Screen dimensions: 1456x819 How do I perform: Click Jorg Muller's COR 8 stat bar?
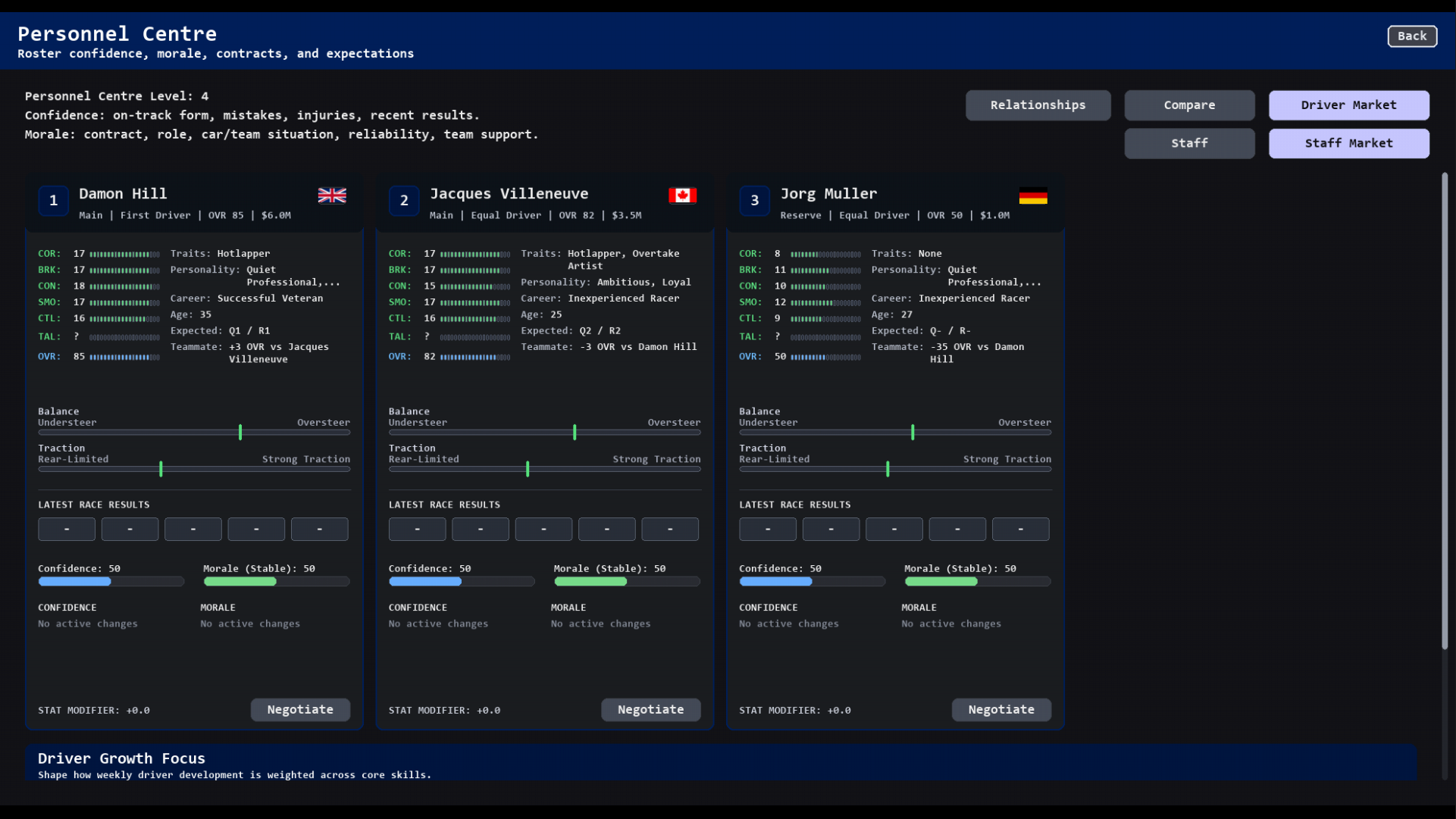tap(825, 255)
